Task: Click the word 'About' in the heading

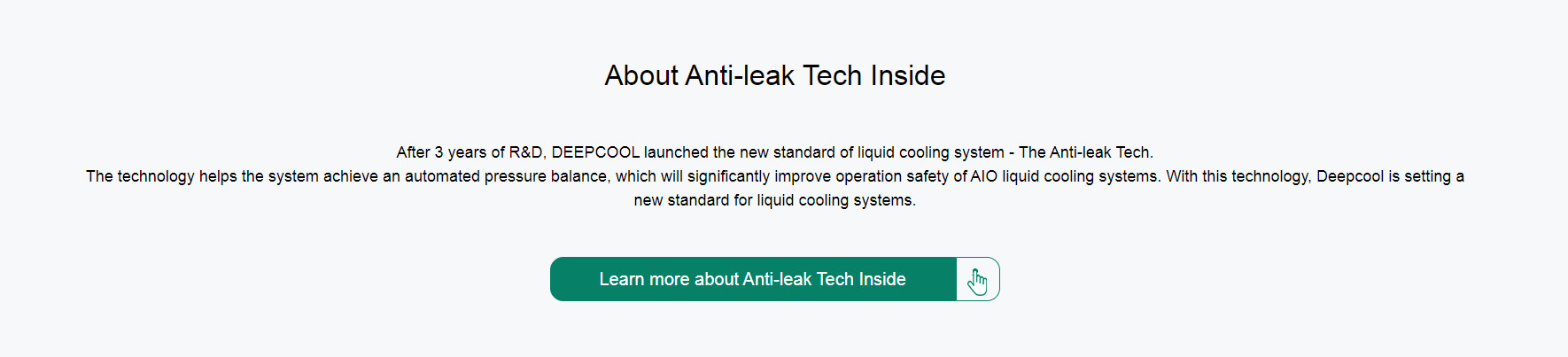Action: coord(642,75)
